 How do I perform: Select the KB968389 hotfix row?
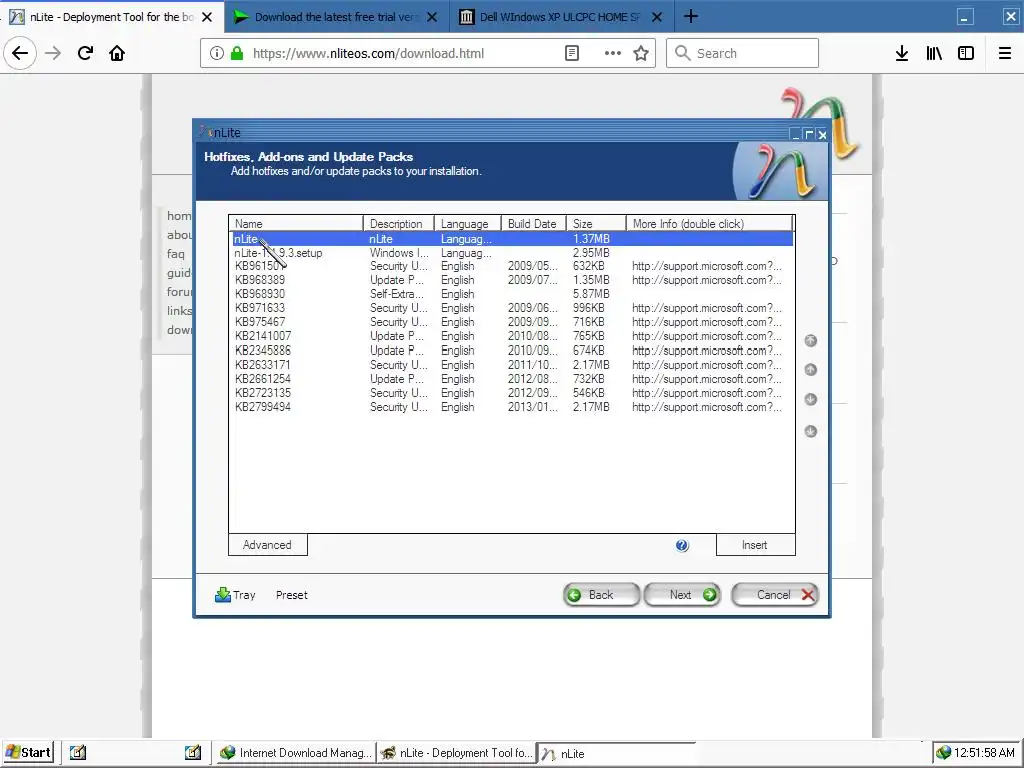pos(511,280)
